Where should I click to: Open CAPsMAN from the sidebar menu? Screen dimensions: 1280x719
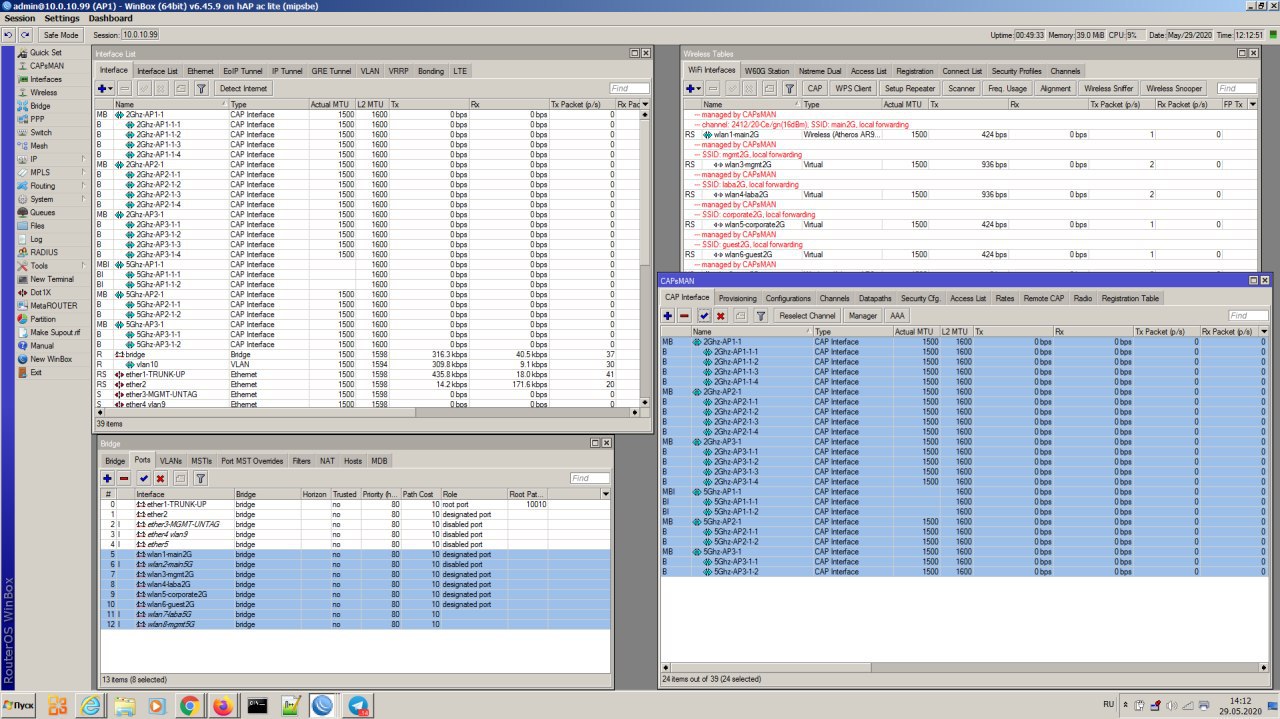(46, 66)
